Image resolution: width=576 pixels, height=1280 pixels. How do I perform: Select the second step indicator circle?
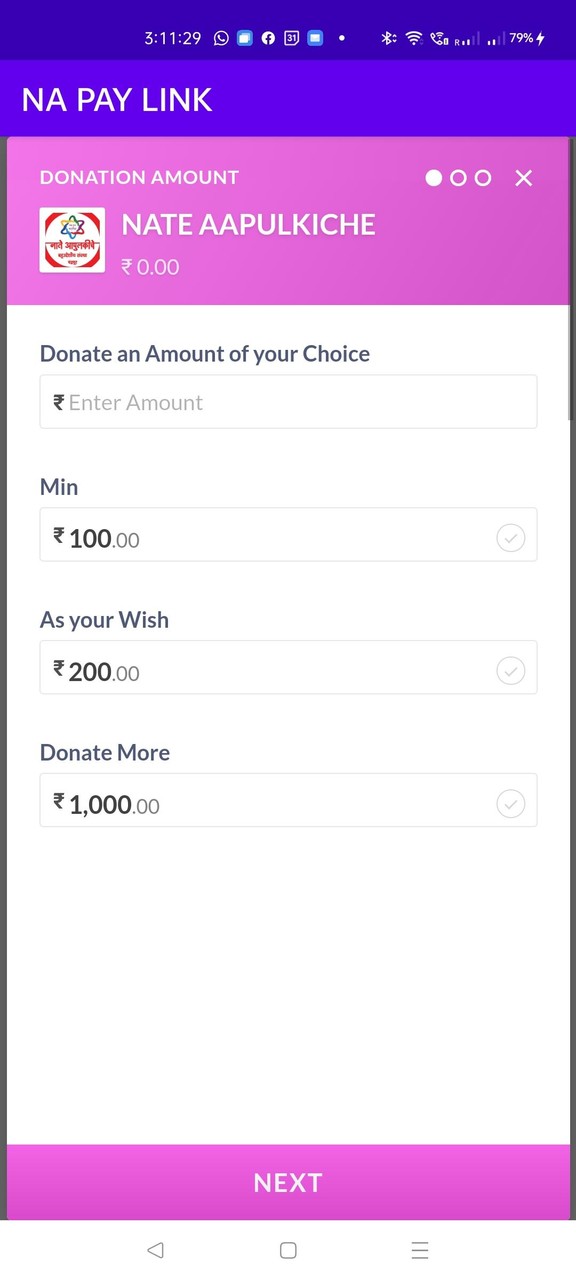[x=458, y=177]
